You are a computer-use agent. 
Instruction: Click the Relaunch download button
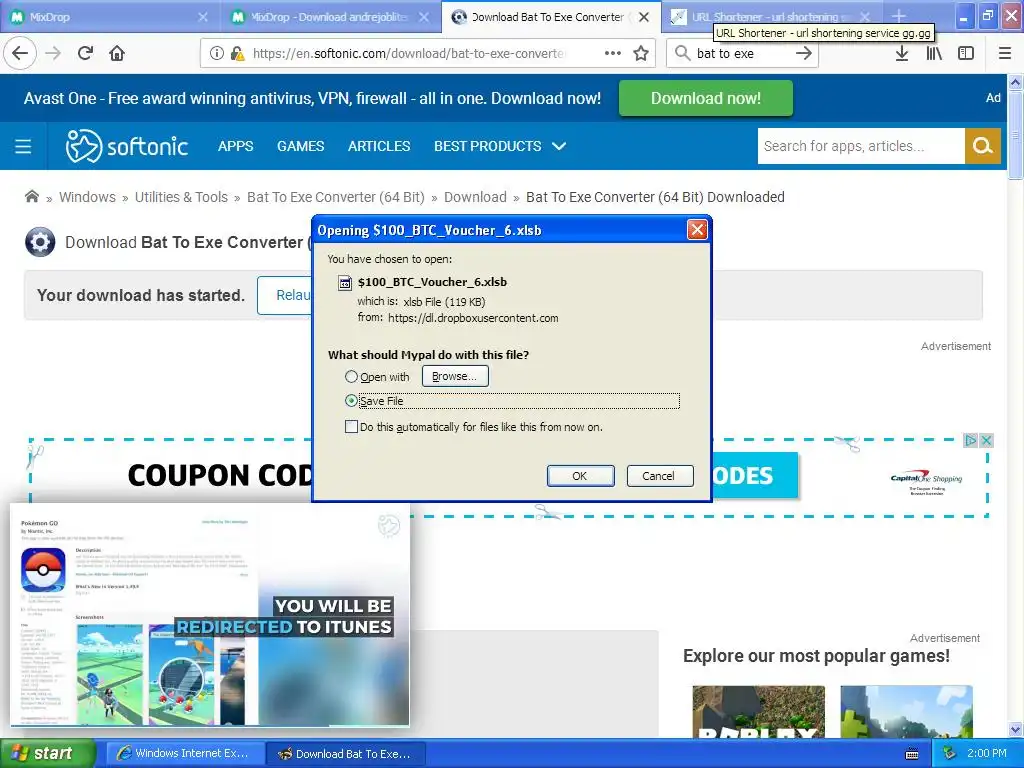285,295
